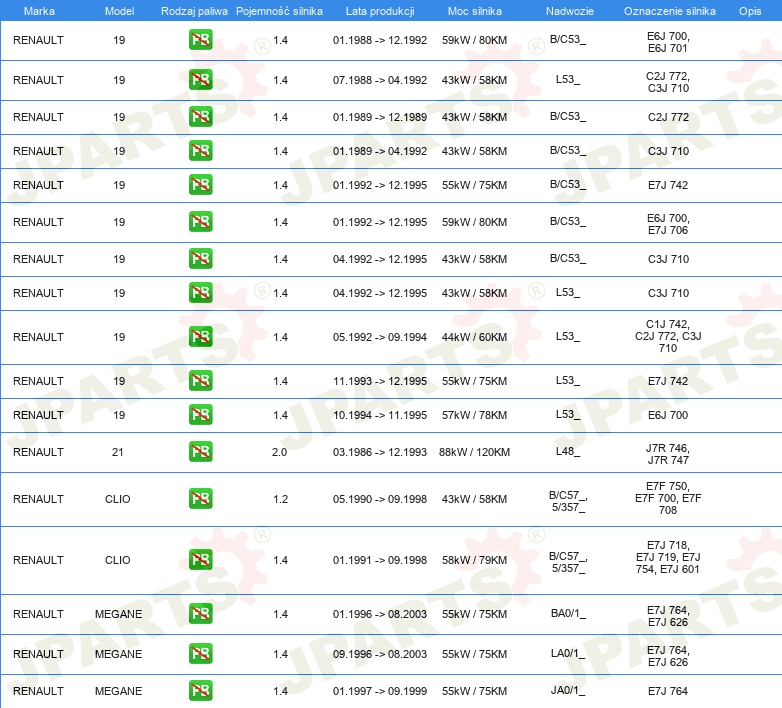
Task: Click the 57kW / 78KM power cell
Action: click(474, 415)
